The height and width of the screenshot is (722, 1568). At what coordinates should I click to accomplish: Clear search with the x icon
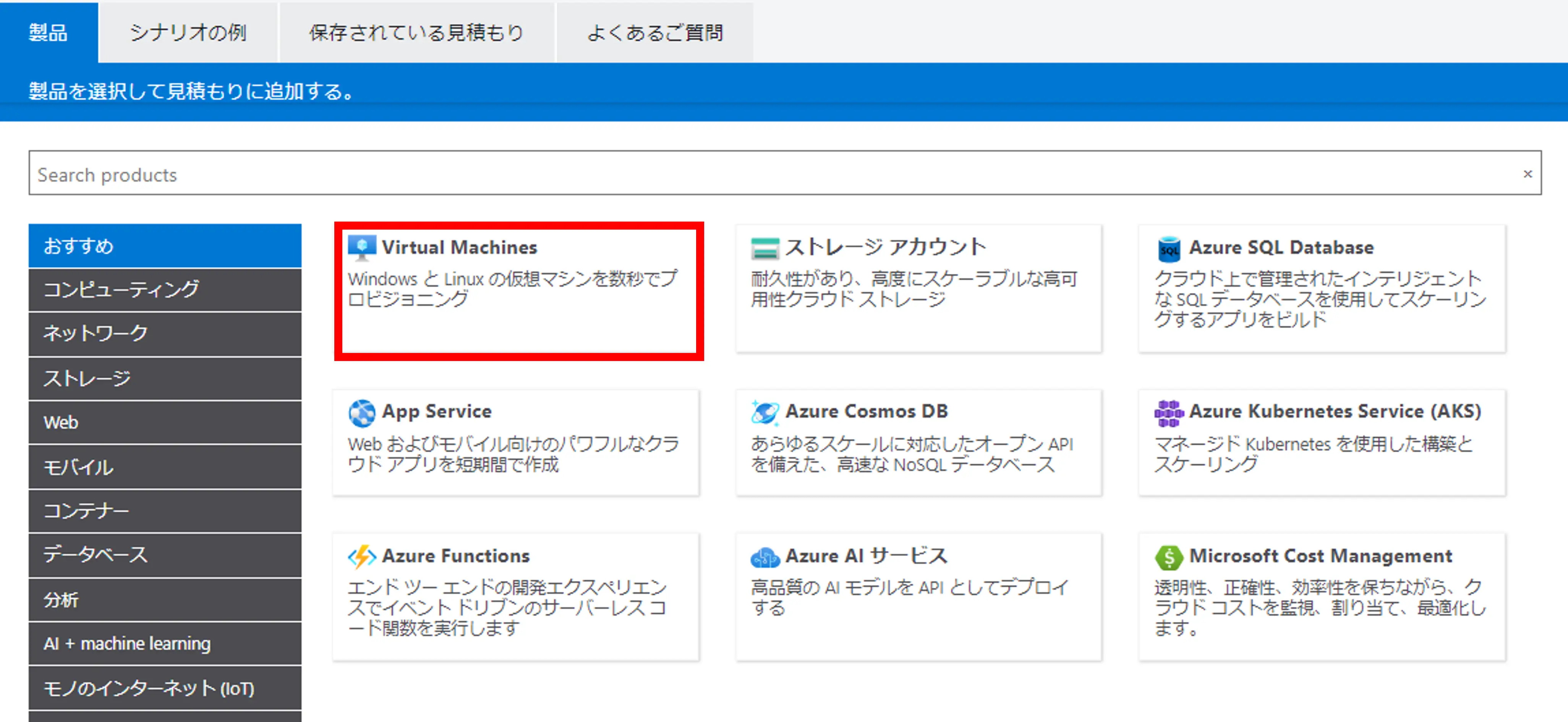pyautogui.click(x=1527, y=174)
